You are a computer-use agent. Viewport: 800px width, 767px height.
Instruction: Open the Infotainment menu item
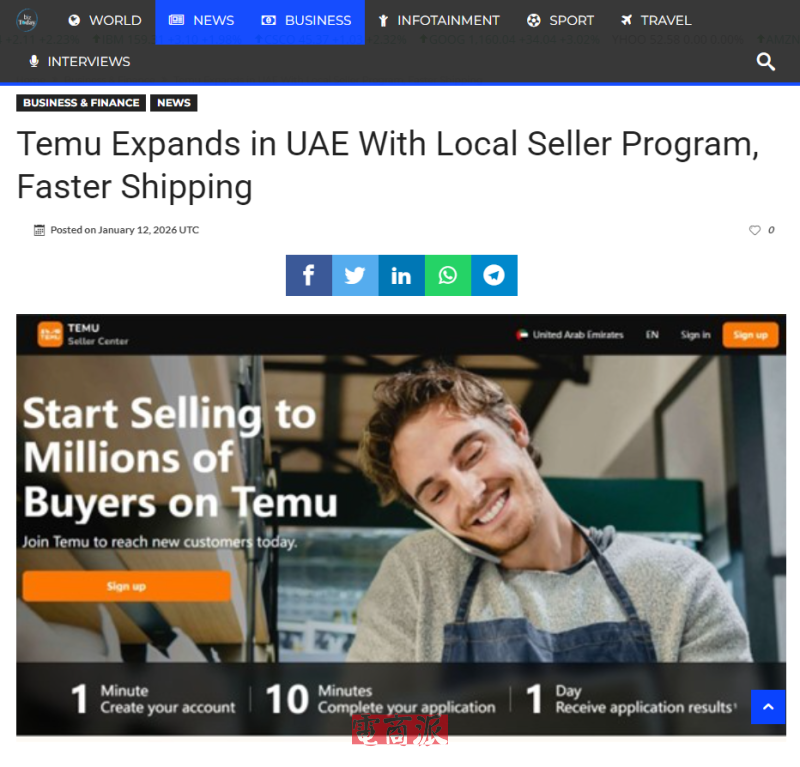[439, 20]
